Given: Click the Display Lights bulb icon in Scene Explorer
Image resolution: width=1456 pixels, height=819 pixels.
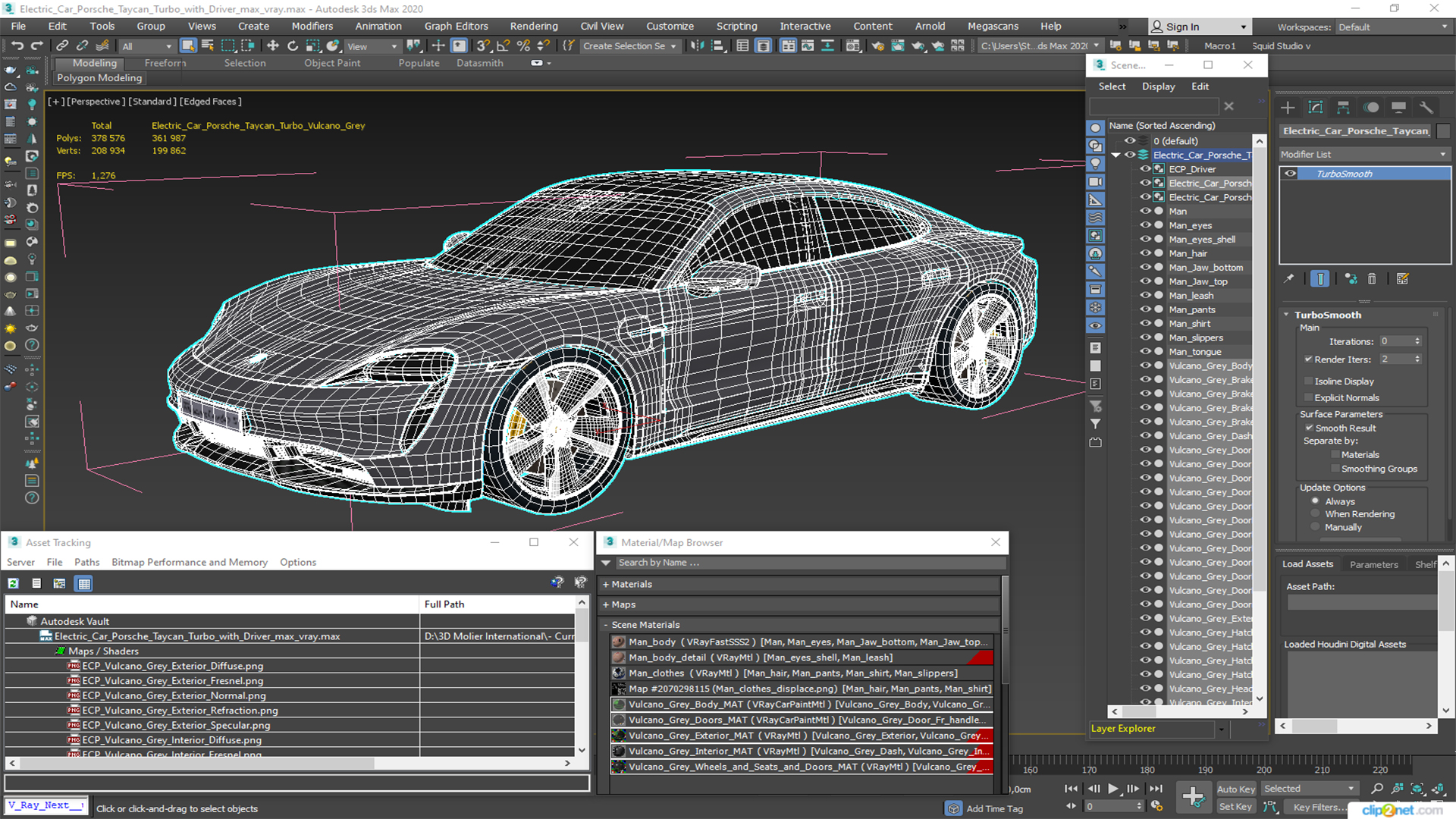Looking at the screenshot, I should click(1096, 163).
